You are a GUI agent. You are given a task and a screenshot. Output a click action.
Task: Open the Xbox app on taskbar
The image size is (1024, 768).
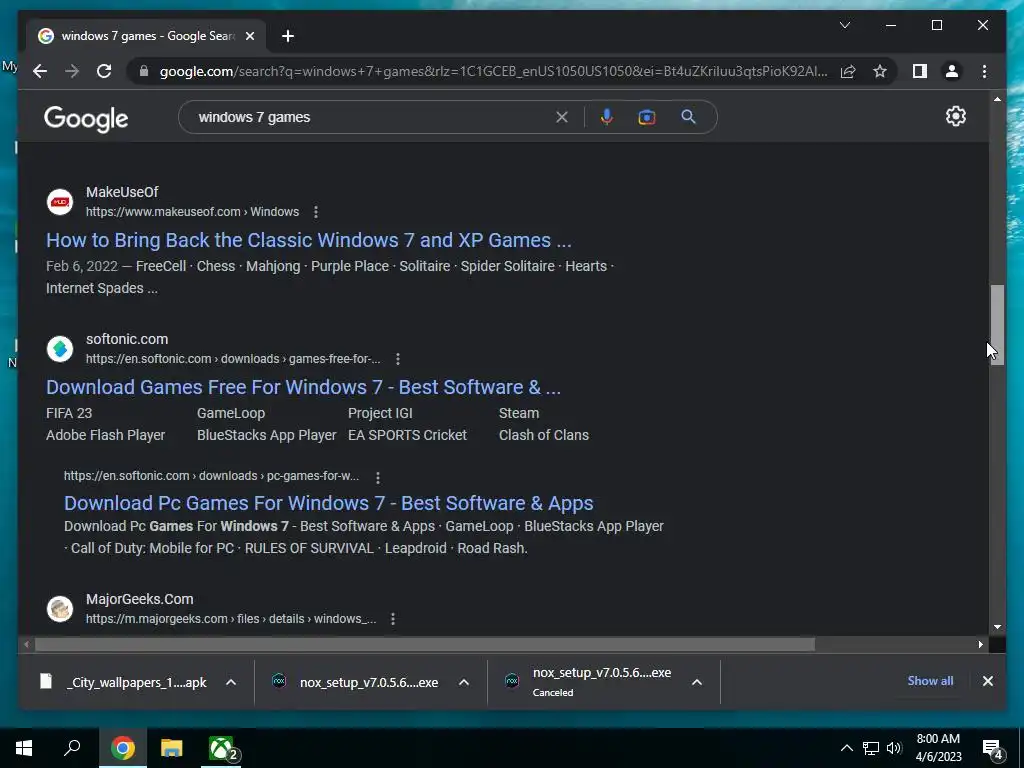point(221,748)
